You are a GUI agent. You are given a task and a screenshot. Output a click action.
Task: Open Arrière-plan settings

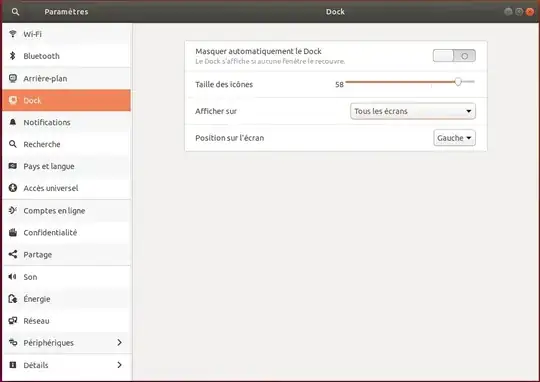(66, 78)
